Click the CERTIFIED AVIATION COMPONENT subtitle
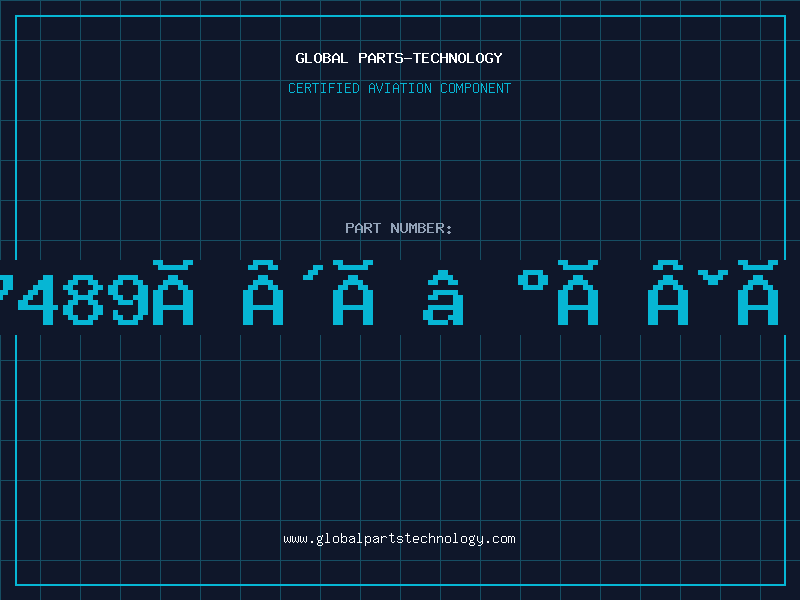800x600 pixels. [x=399, y=88]
